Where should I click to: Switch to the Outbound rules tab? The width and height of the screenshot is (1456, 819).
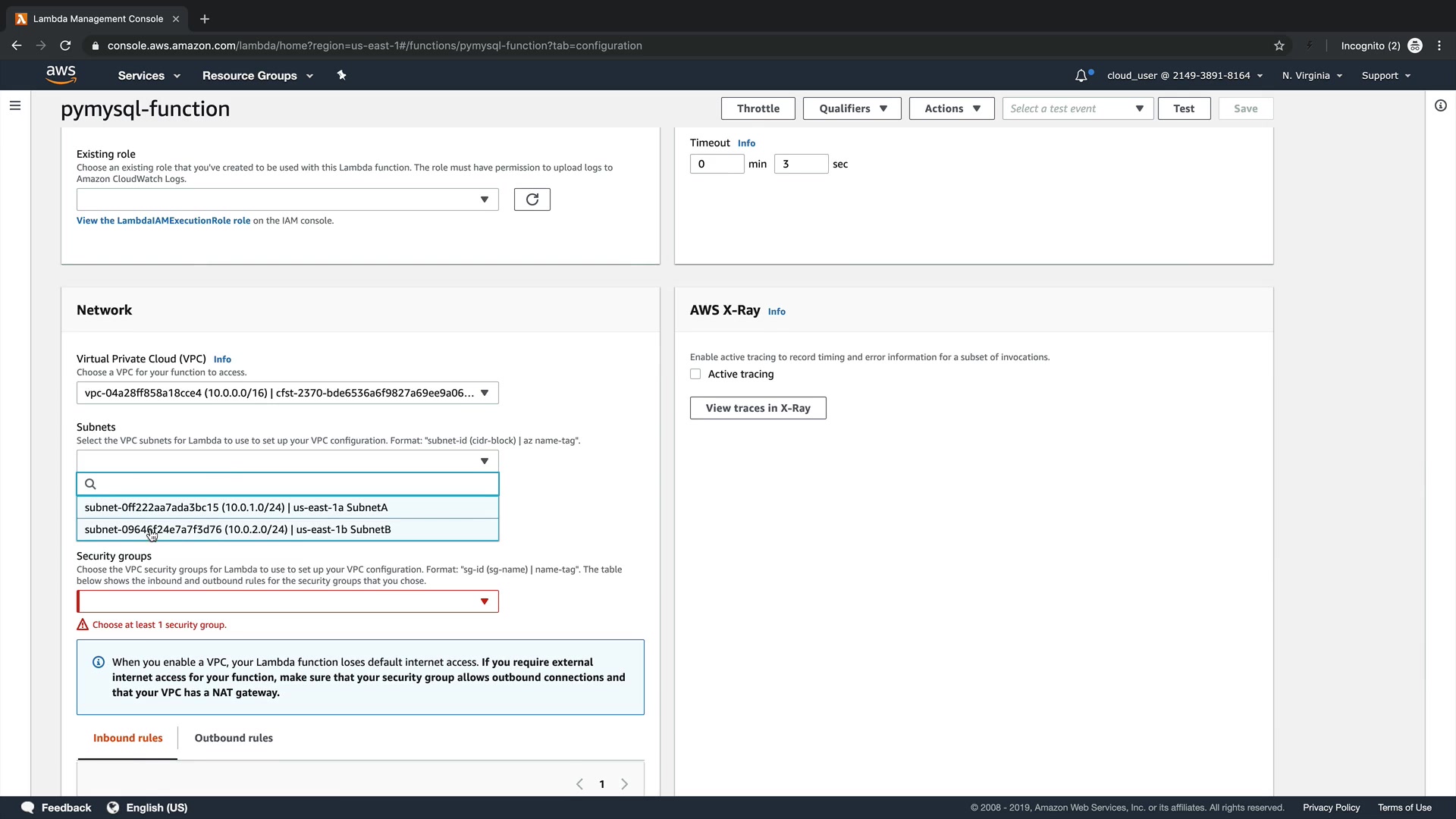tap(234, 738)
